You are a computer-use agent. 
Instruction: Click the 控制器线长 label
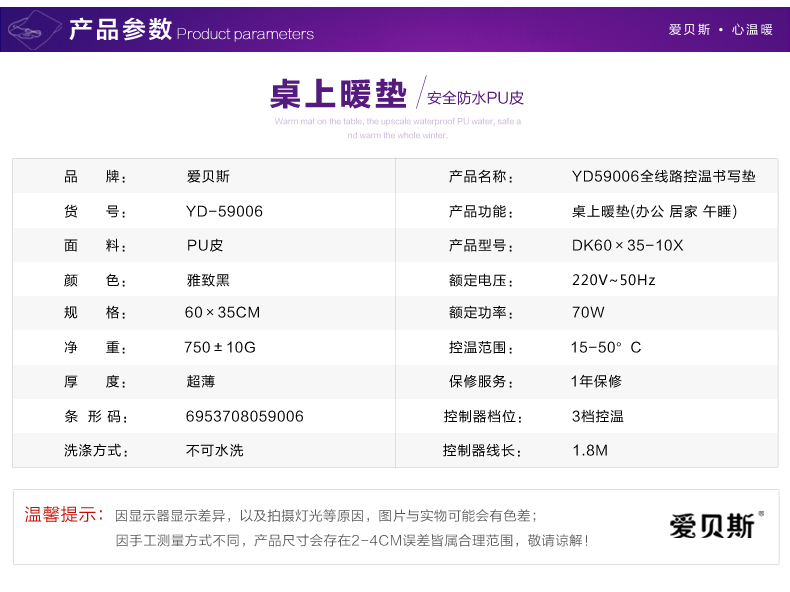(482, 450)
